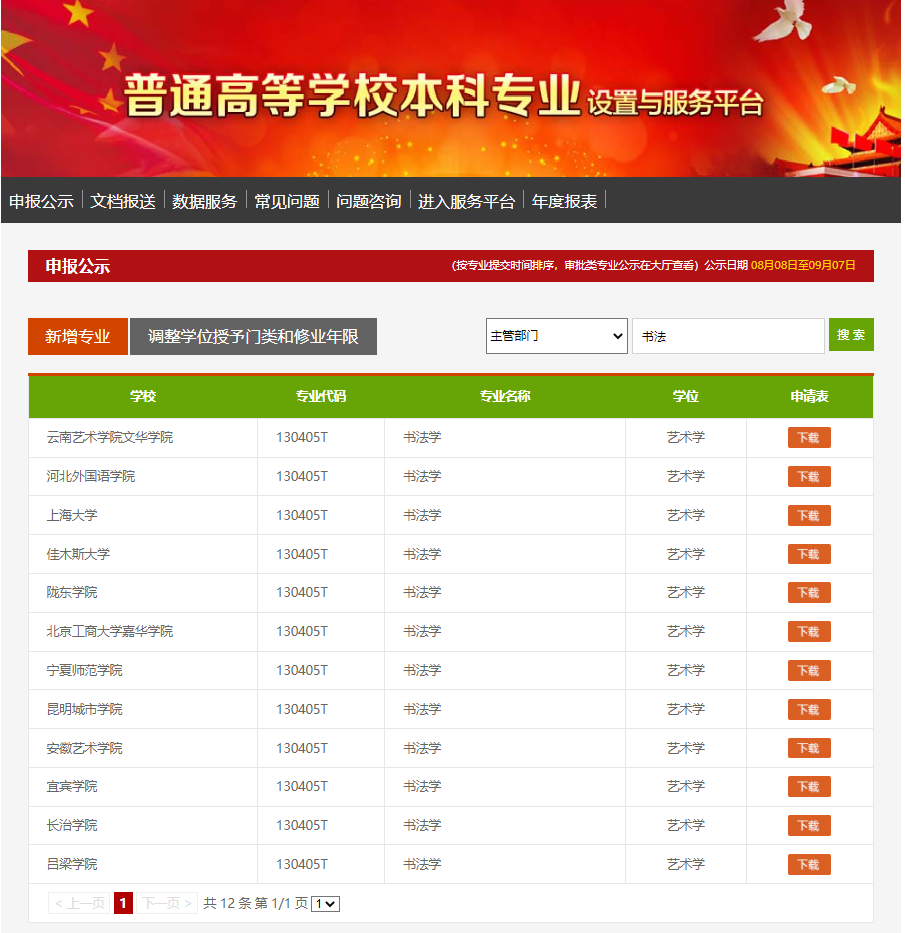This screenshot has height=933, width=905.
Task: Navigate to 常见问题 page
Action: point(287,201)
